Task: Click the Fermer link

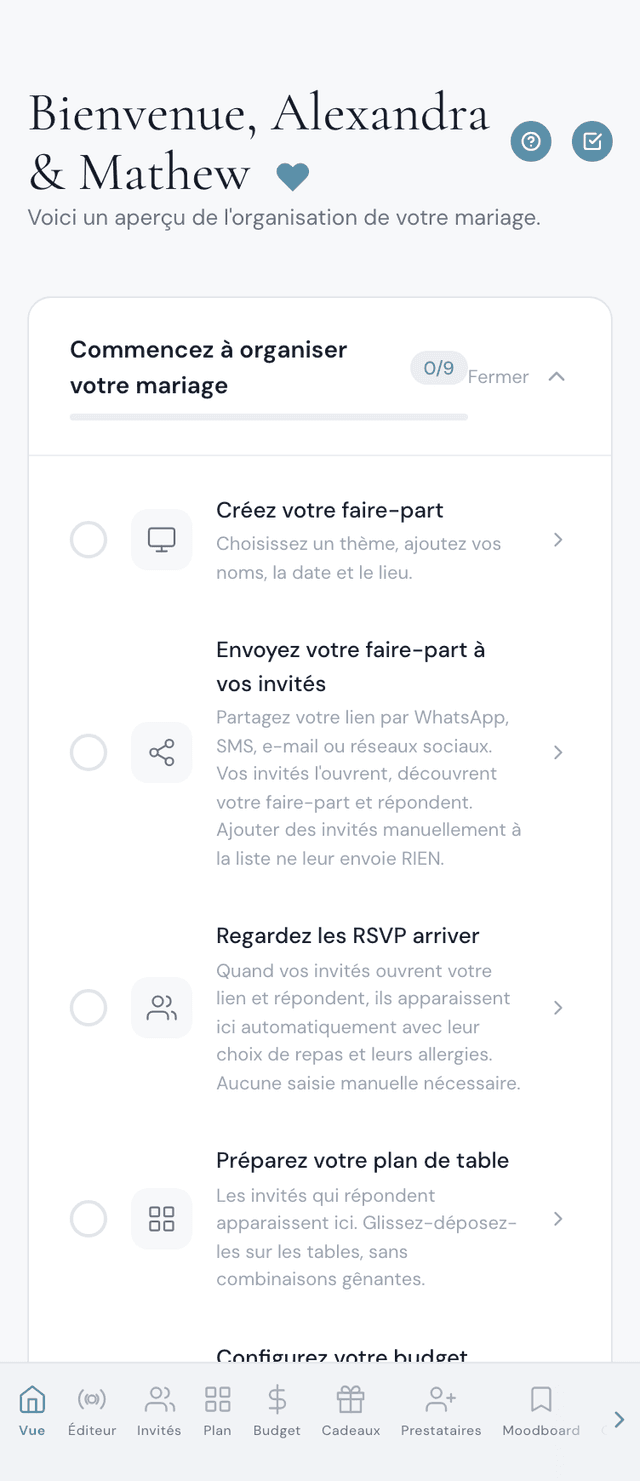Action: click(498, 377)
